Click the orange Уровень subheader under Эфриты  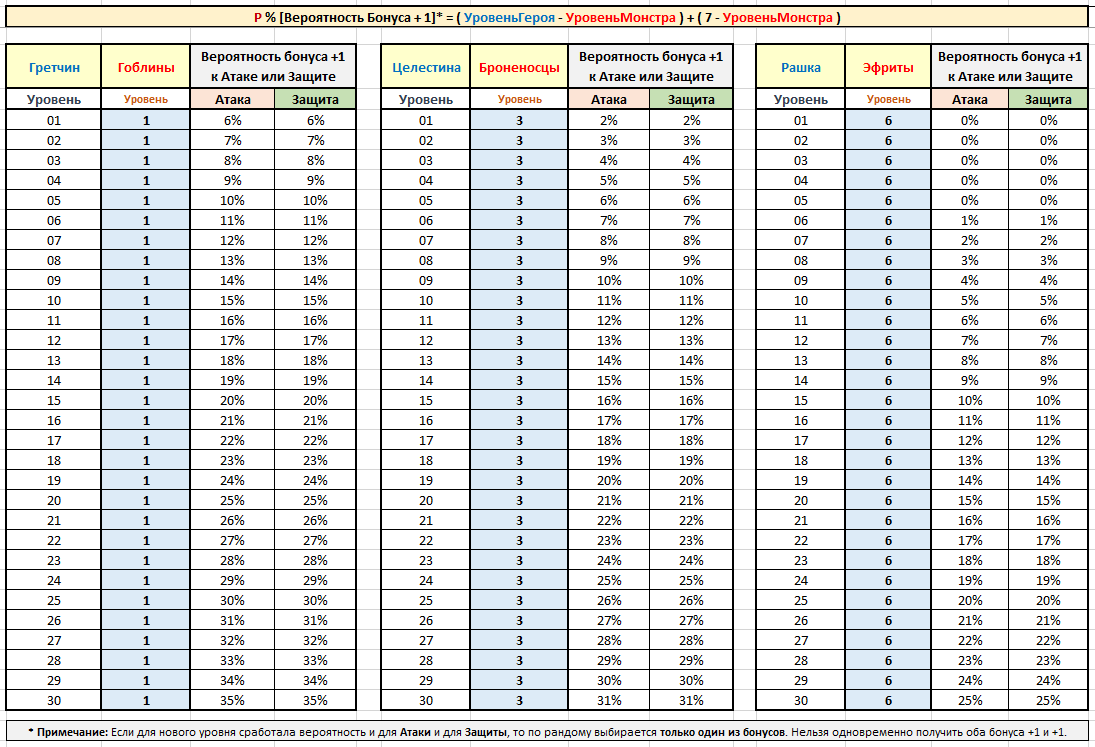tap(888, 99)
